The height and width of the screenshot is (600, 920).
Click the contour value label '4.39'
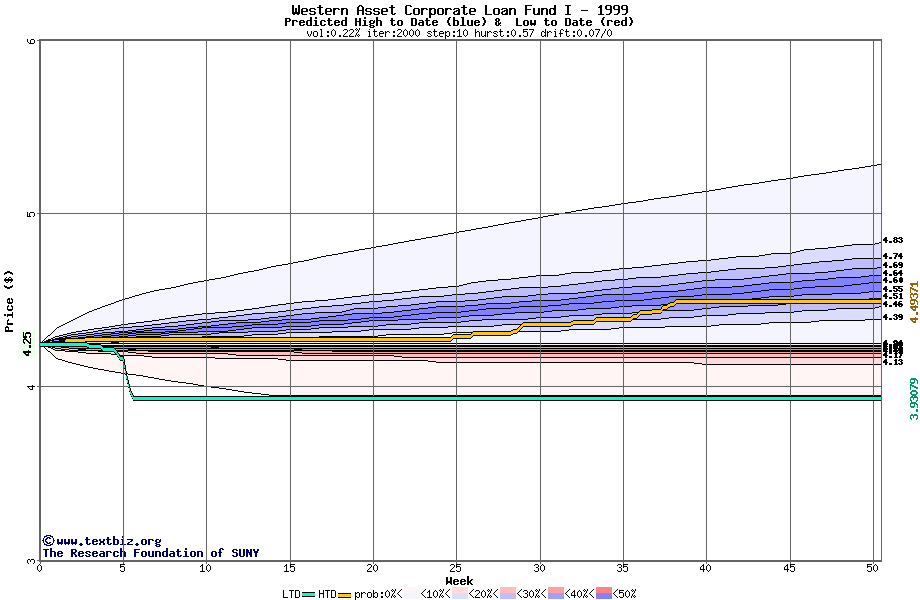pos(893,317)
